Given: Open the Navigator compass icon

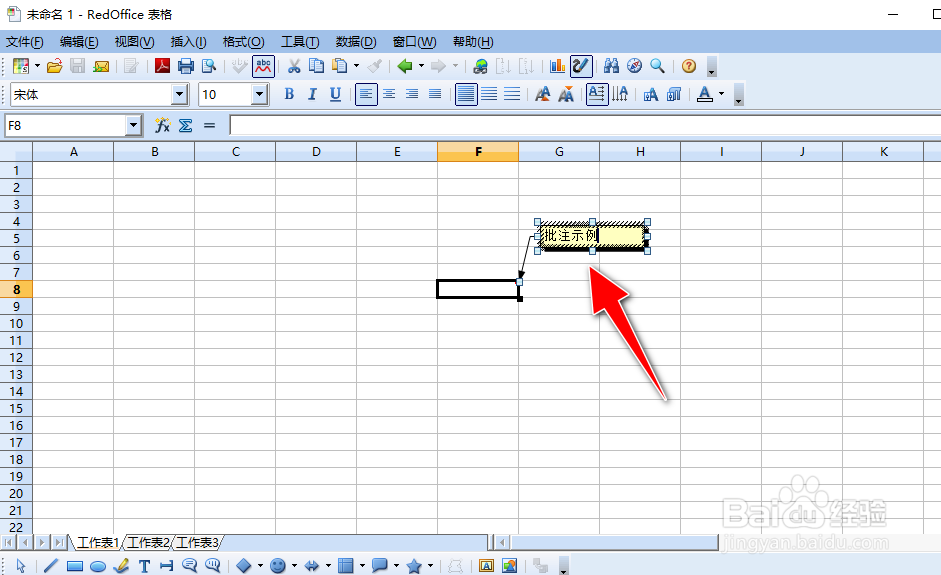Looking at the screenshot, I should click(x=634, y=66).
